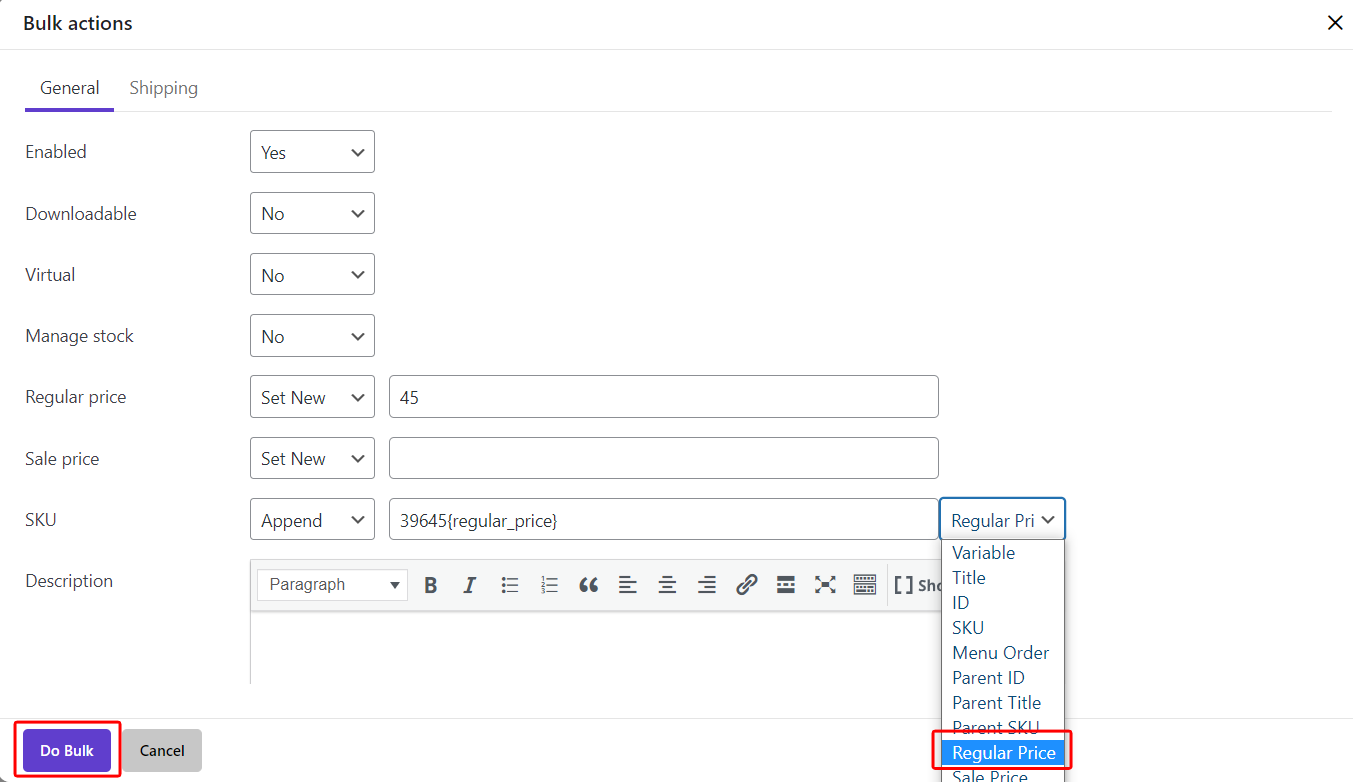1353x782 pixels.
Task: Toggle the editor toolbar keyboard icon
Action: tap(865, 585)
